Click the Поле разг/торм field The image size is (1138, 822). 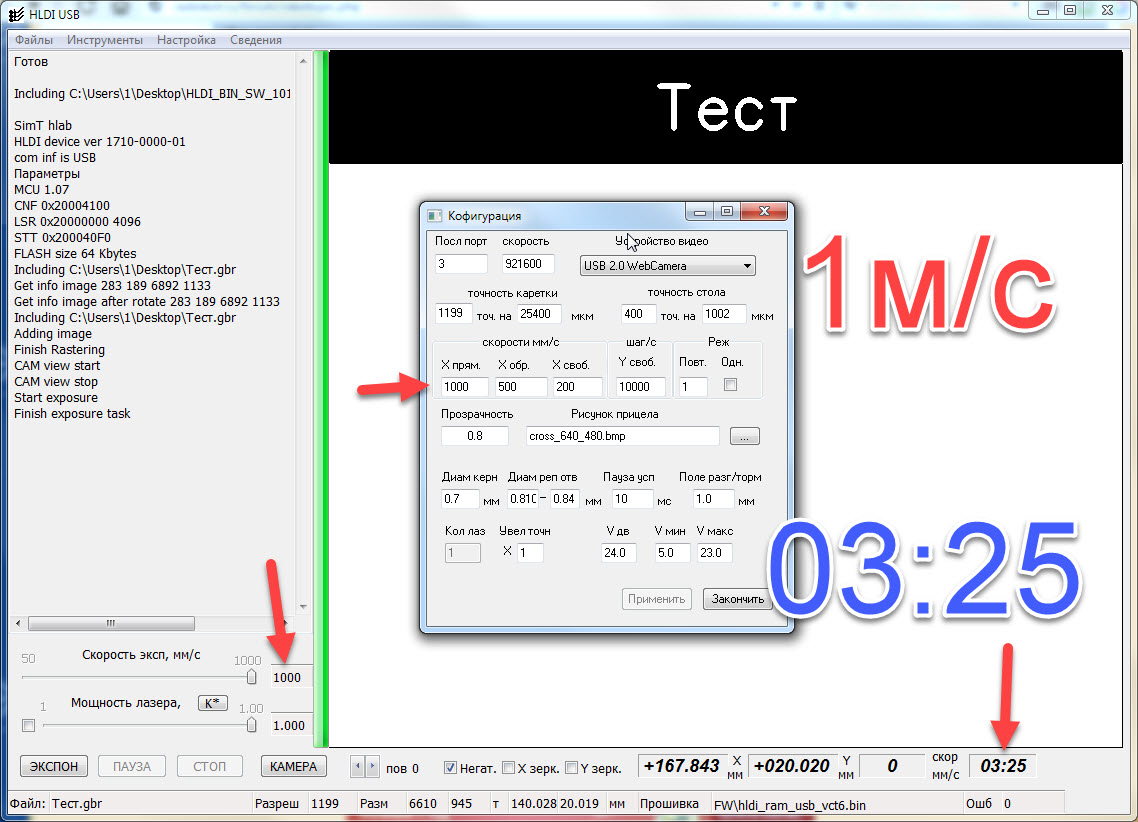[713, 499]
